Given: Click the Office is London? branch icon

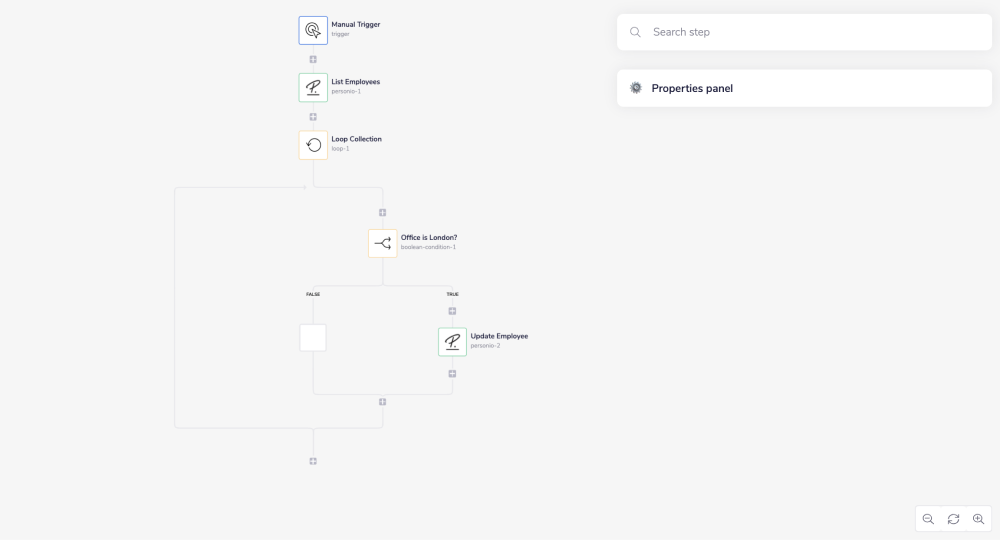Looking at the screenshot, I should [x=382, y=243].
